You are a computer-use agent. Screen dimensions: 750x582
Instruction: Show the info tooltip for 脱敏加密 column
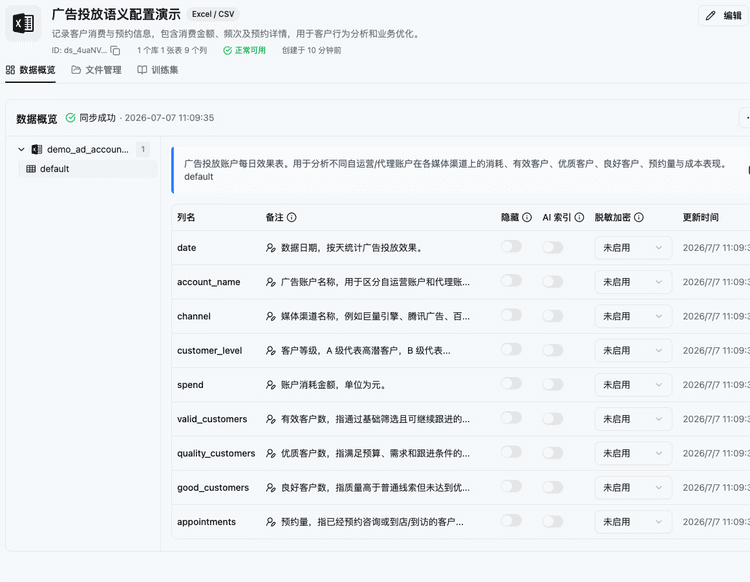(x=639, y=217)
